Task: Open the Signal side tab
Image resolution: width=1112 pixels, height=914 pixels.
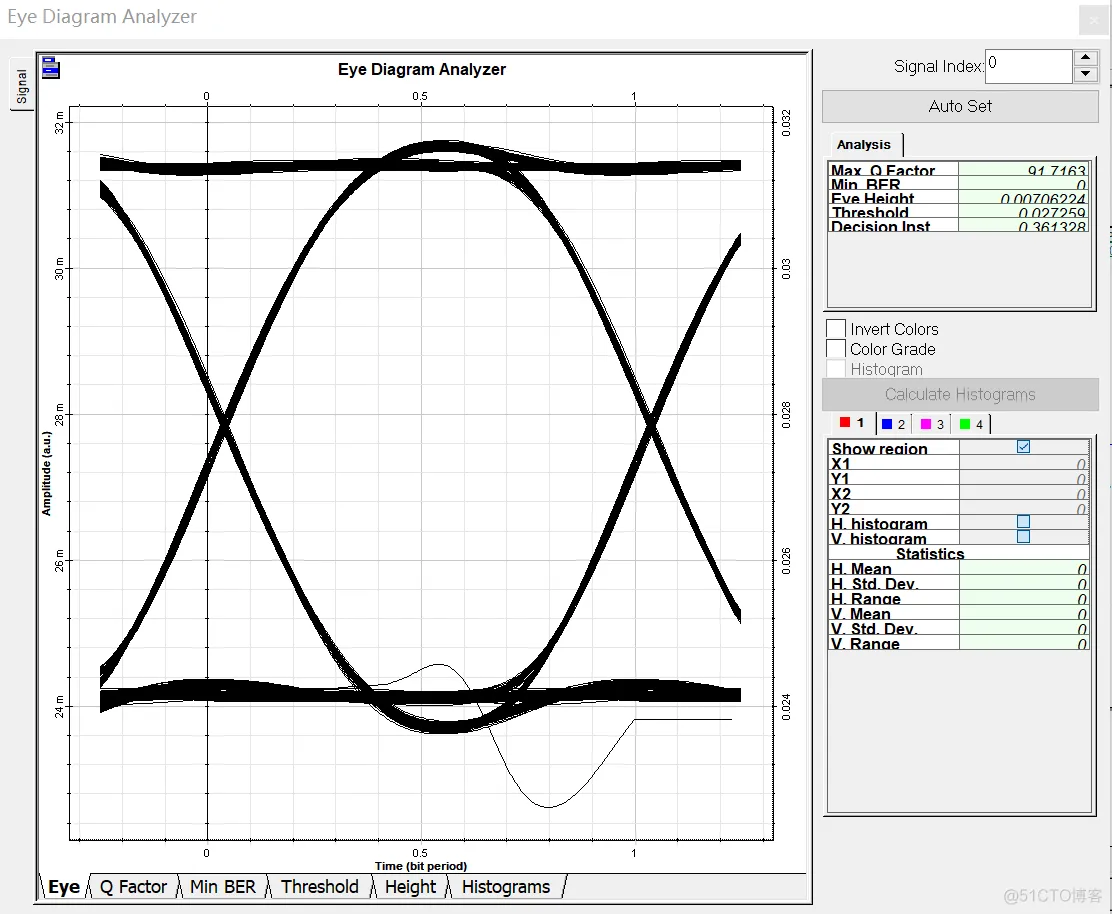Action: (22, 86)
